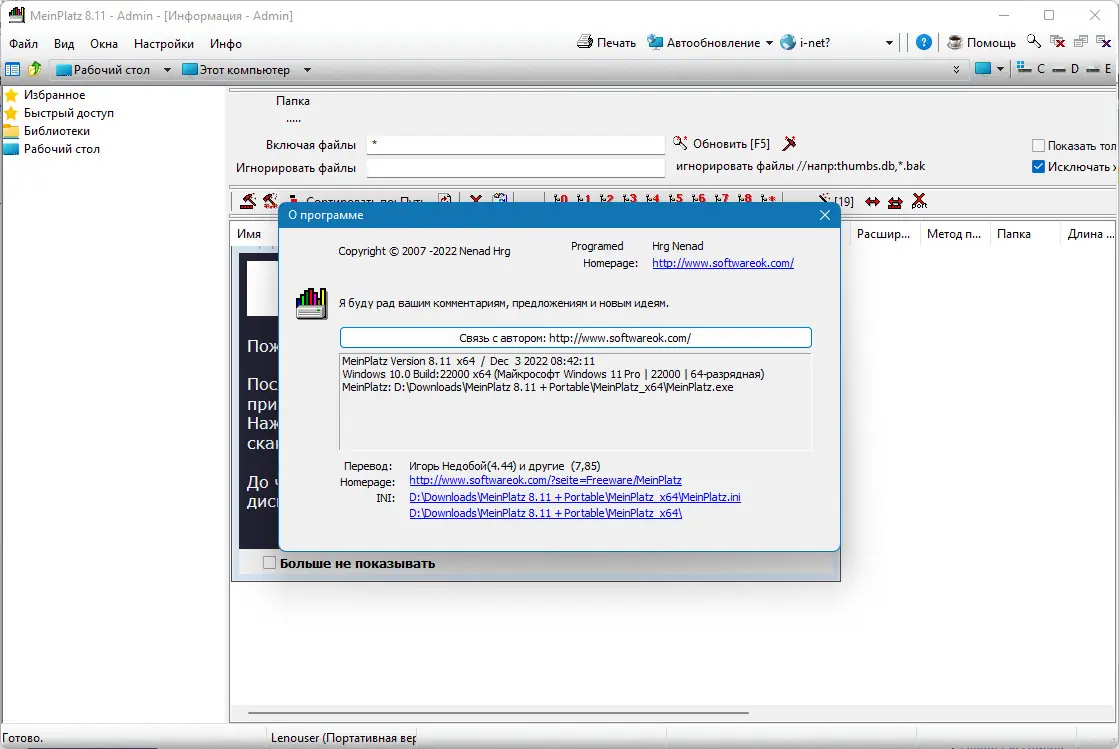Click the red icon after the double-arrow

point(895,202)
